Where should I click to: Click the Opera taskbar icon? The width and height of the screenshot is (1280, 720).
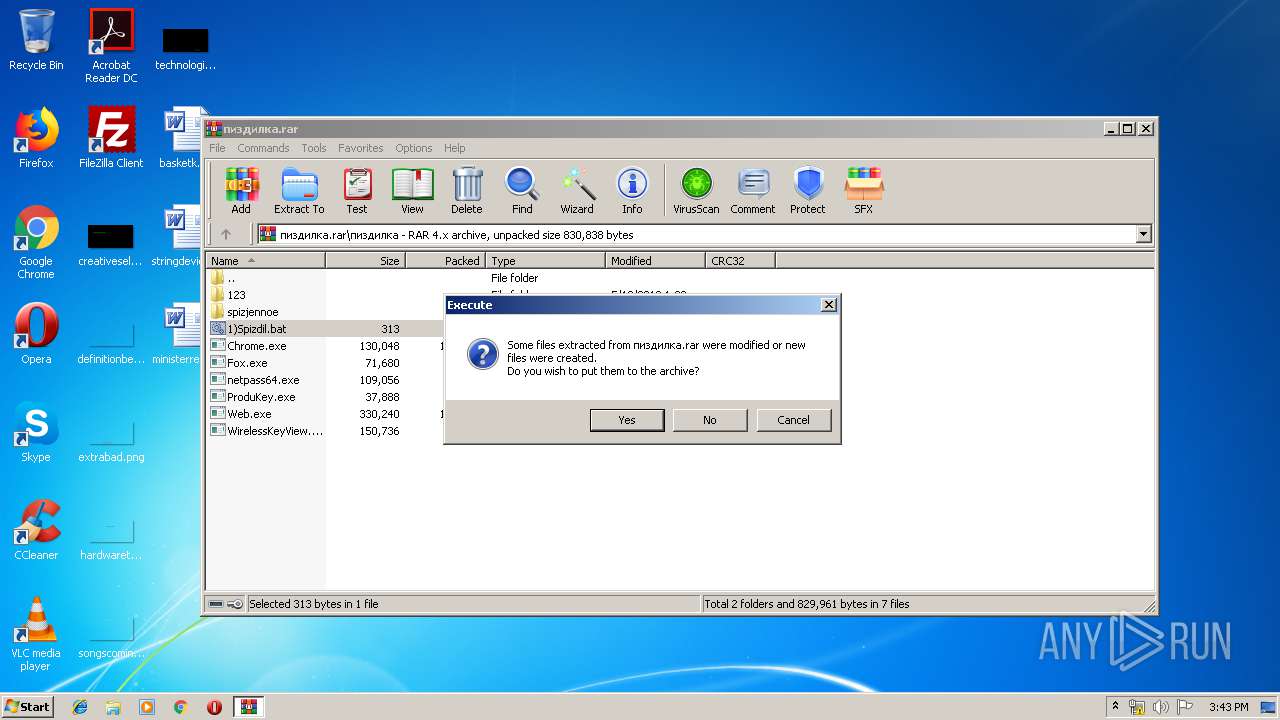(214, 707)
